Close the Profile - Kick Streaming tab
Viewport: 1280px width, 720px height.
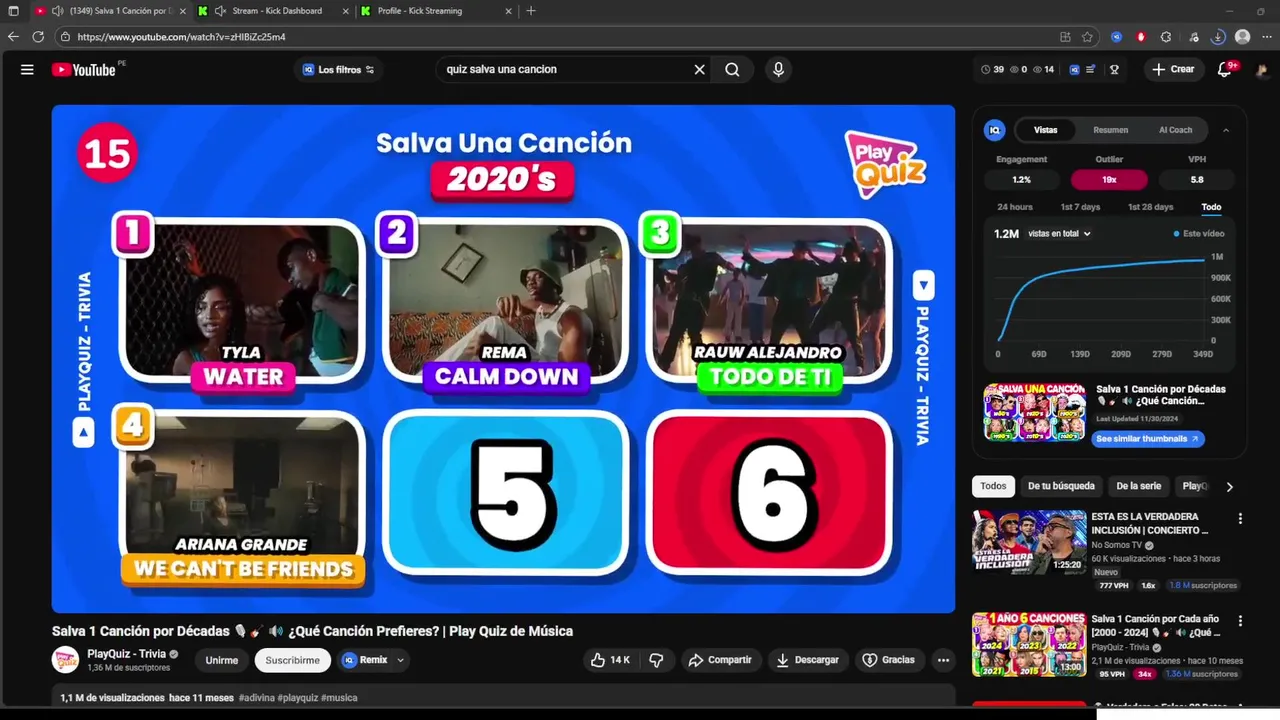click(508, 11)
